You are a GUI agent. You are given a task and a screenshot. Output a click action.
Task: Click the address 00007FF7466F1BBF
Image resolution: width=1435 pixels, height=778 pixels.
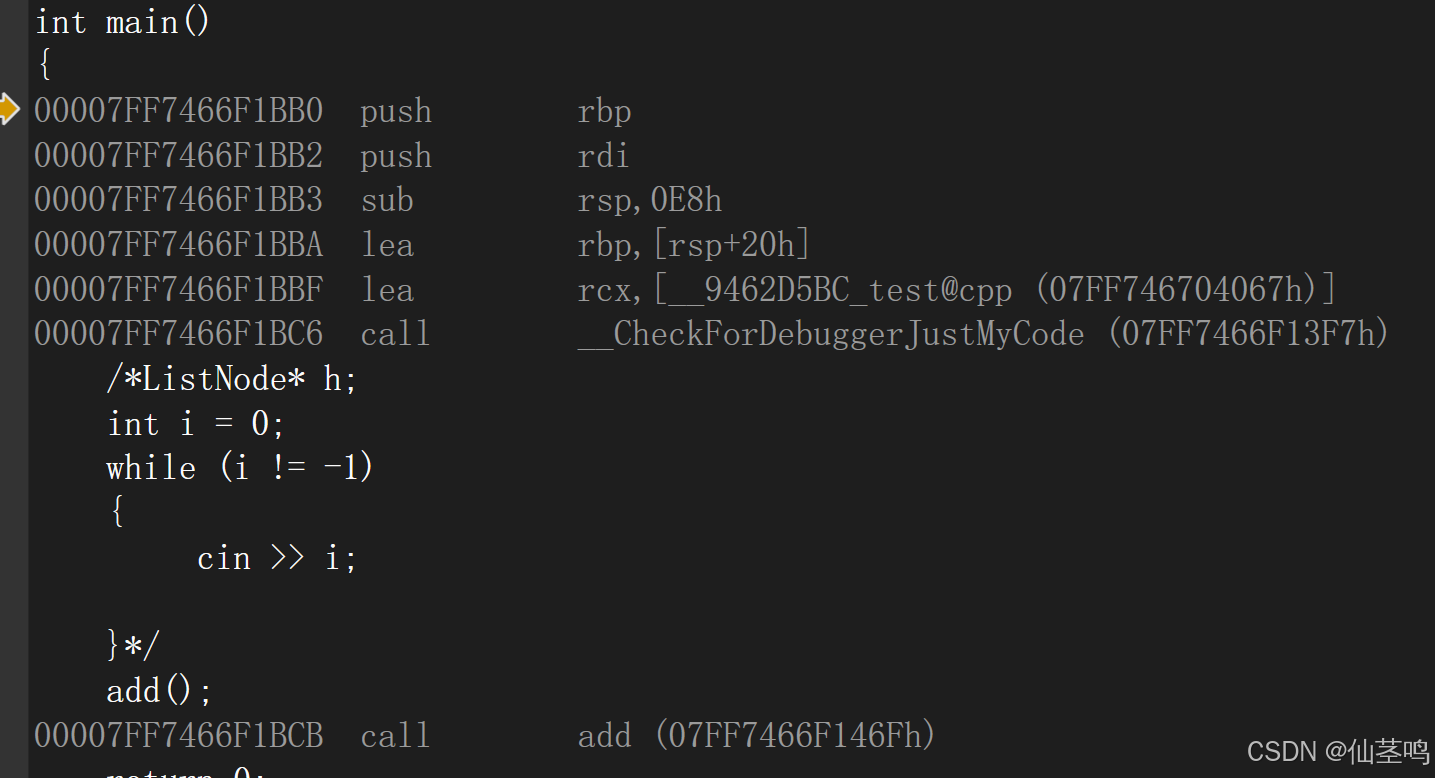(179, 290)
